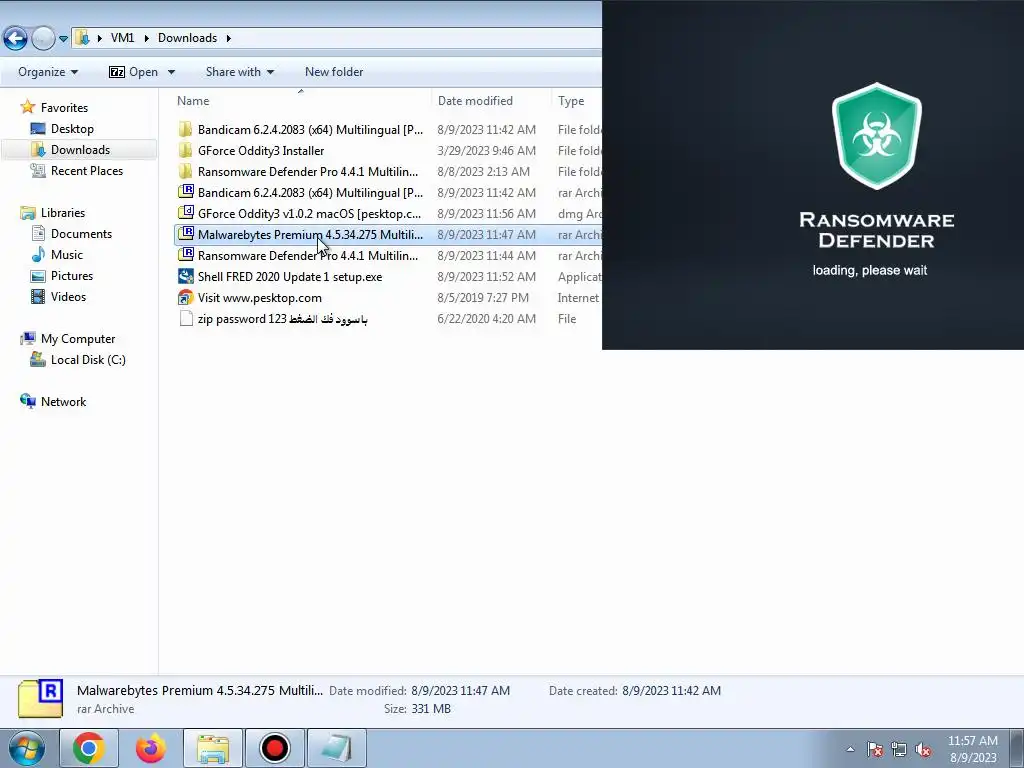The image size is (1024, 768).
Task: Select the zip password 123 file
Action: point(282,319)
